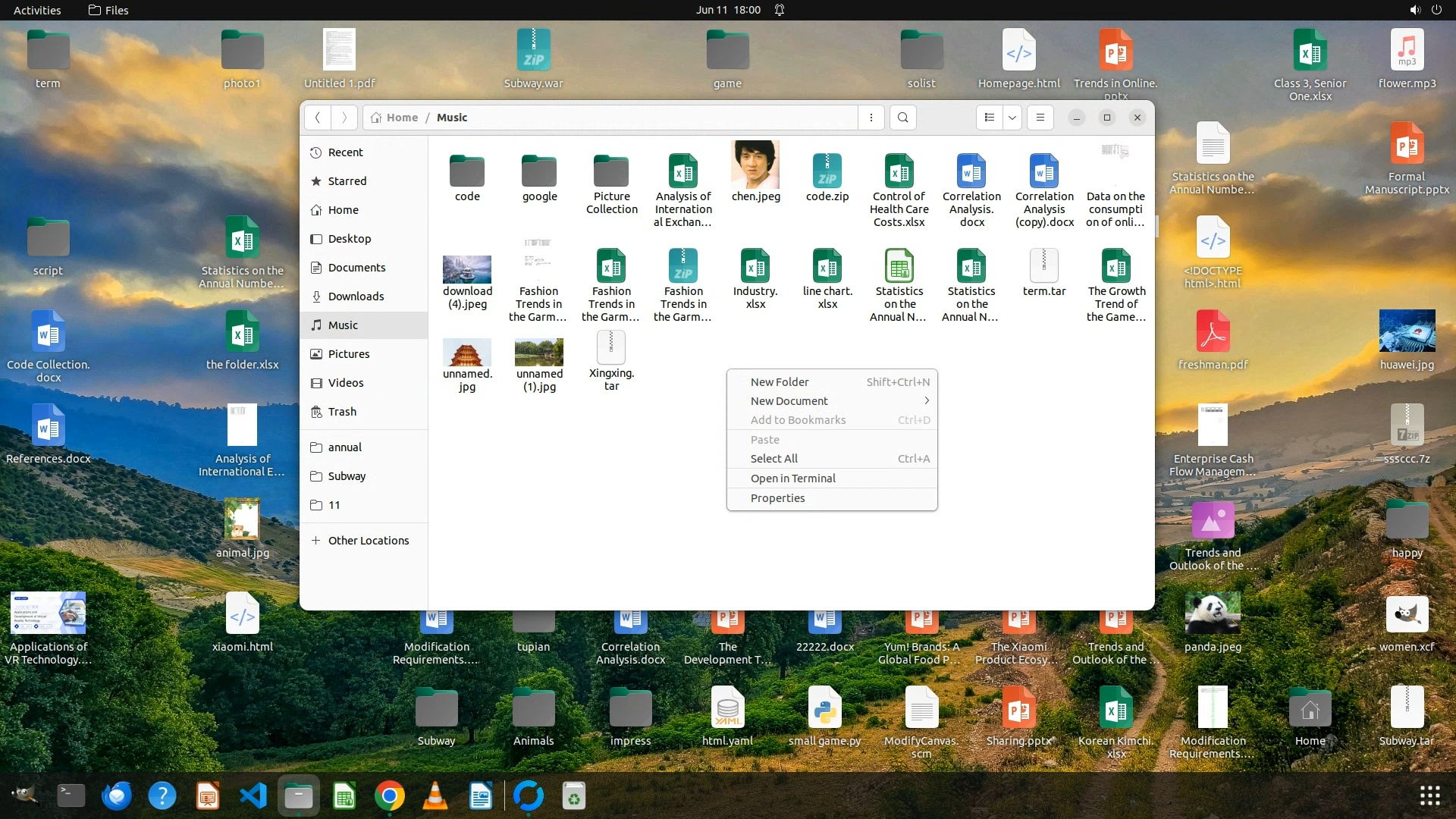Show applications grid in the dock
Viewport: 1456px width, 819px height.
pyautogui.click(x=1429, y=795)
